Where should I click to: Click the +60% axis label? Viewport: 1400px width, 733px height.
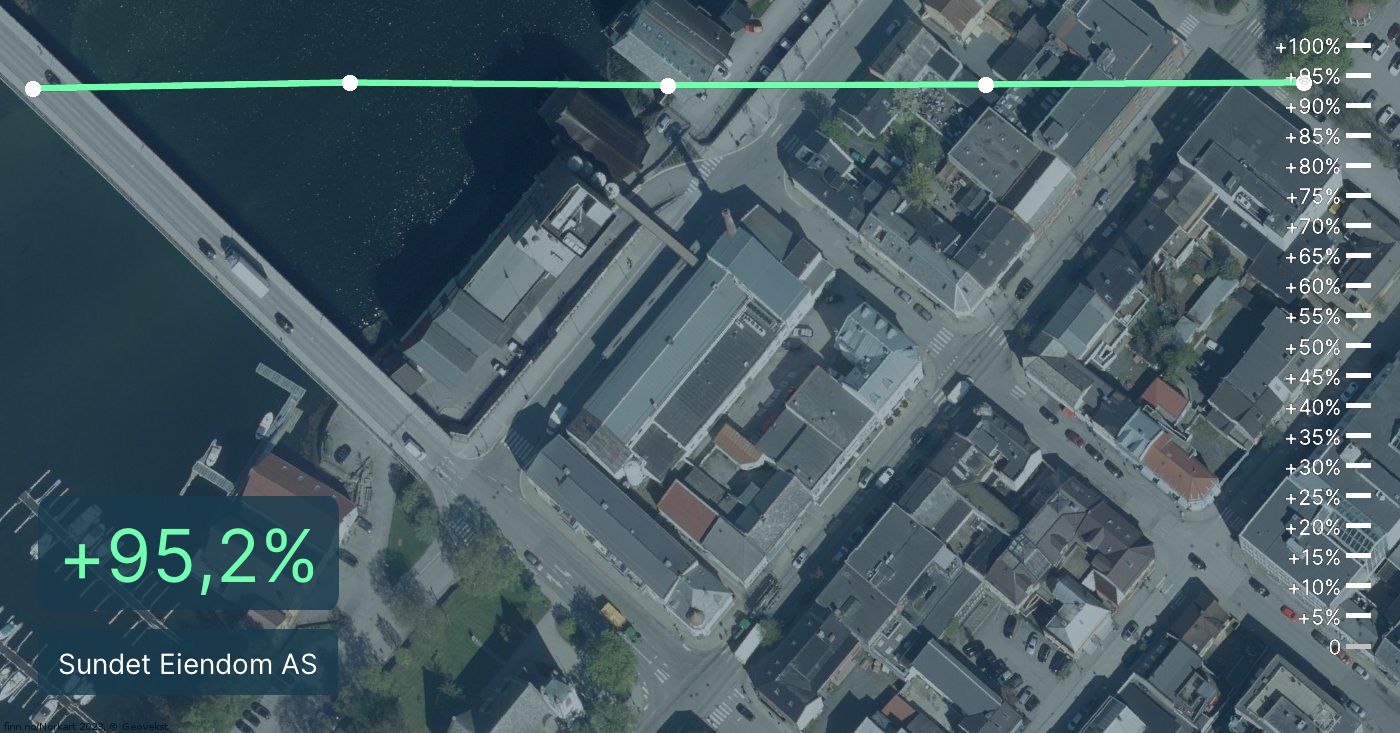click(x=1312, y=287)
